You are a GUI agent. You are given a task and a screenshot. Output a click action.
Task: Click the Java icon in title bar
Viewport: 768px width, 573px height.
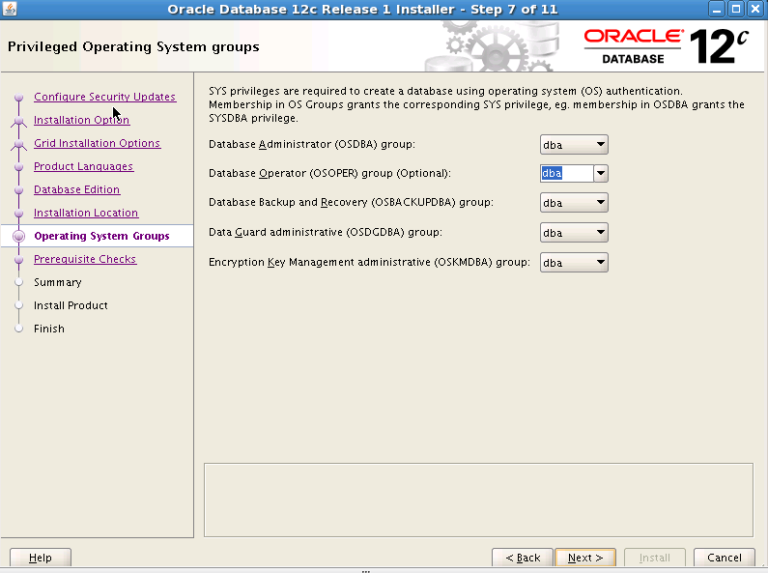click(10, 9)
